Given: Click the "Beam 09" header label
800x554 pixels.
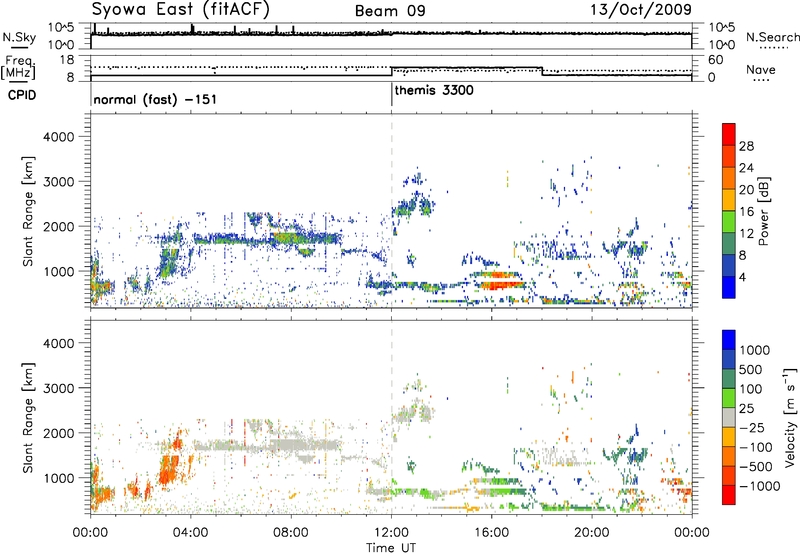Looking at the screenshot, I should pos(390,11).
